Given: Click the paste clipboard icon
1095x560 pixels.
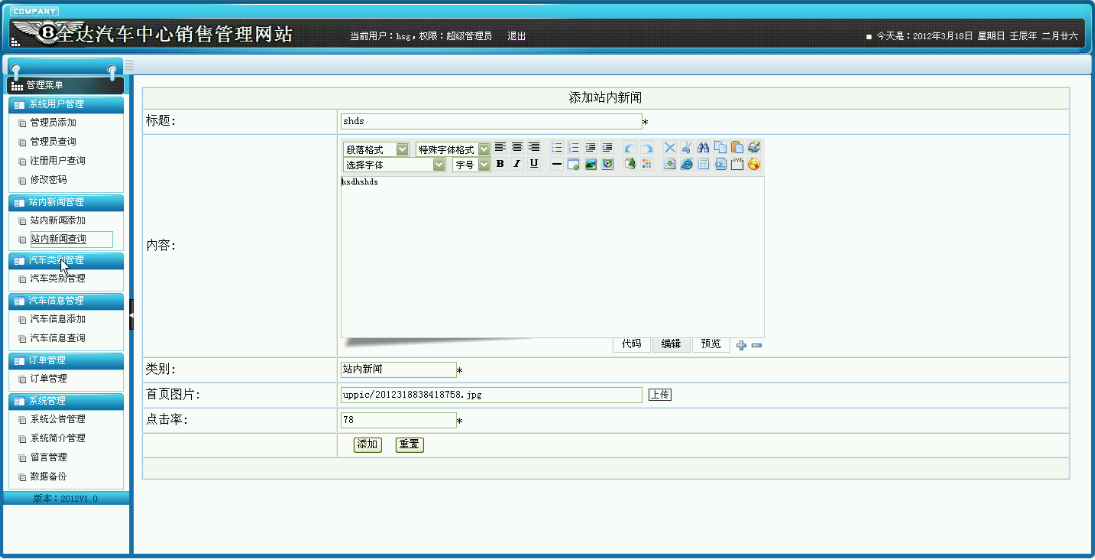Looking at the screenshot, I should tap(737, 147).
